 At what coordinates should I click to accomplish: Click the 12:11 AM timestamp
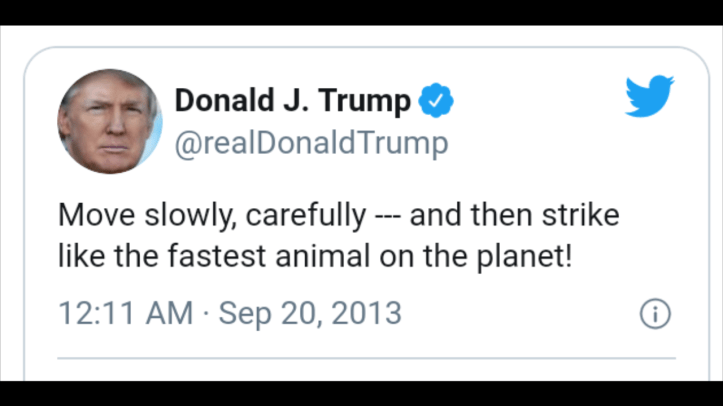(126, 313)
